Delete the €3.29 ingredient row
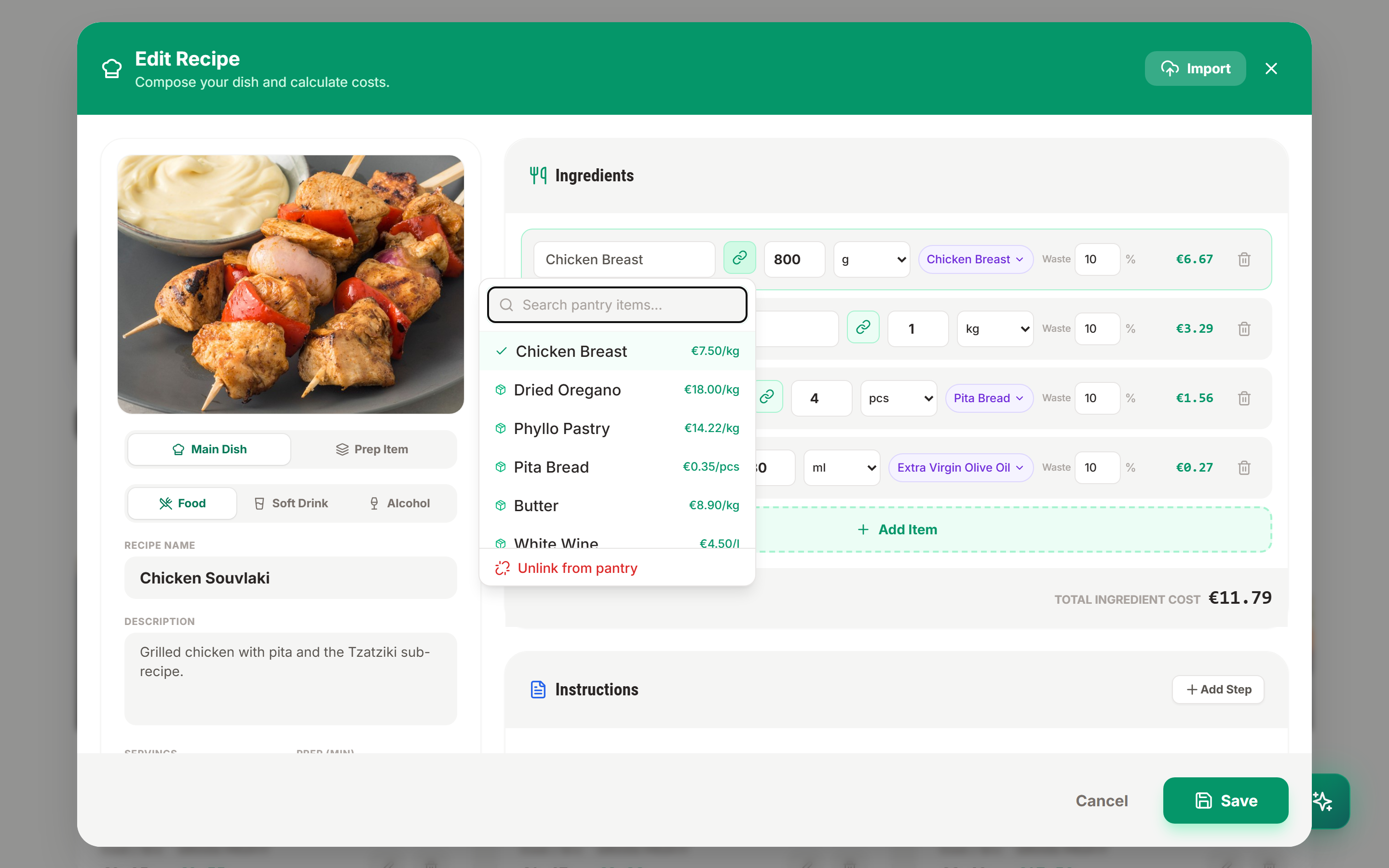1389x868 pixels. point(1244,329)
